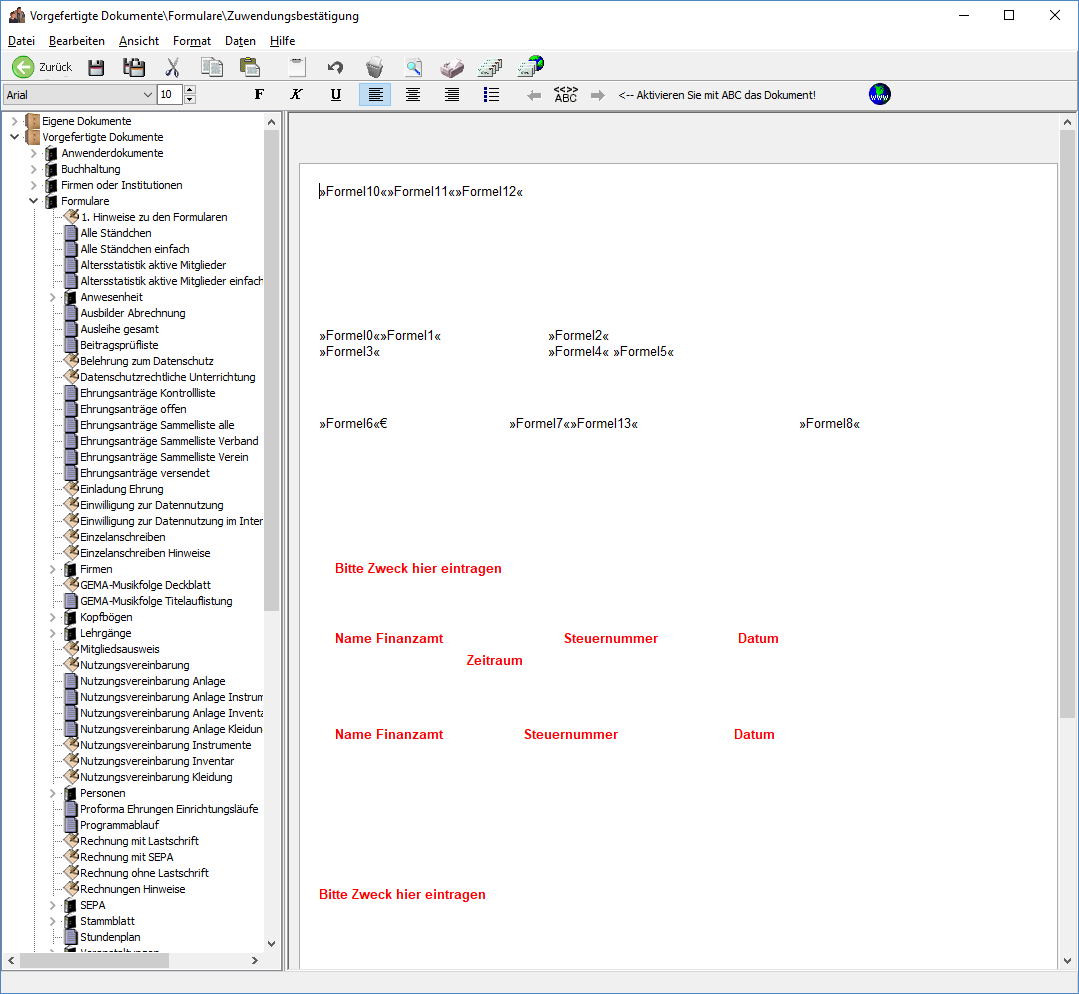Click the clipboard paste icon

point(250,67)
